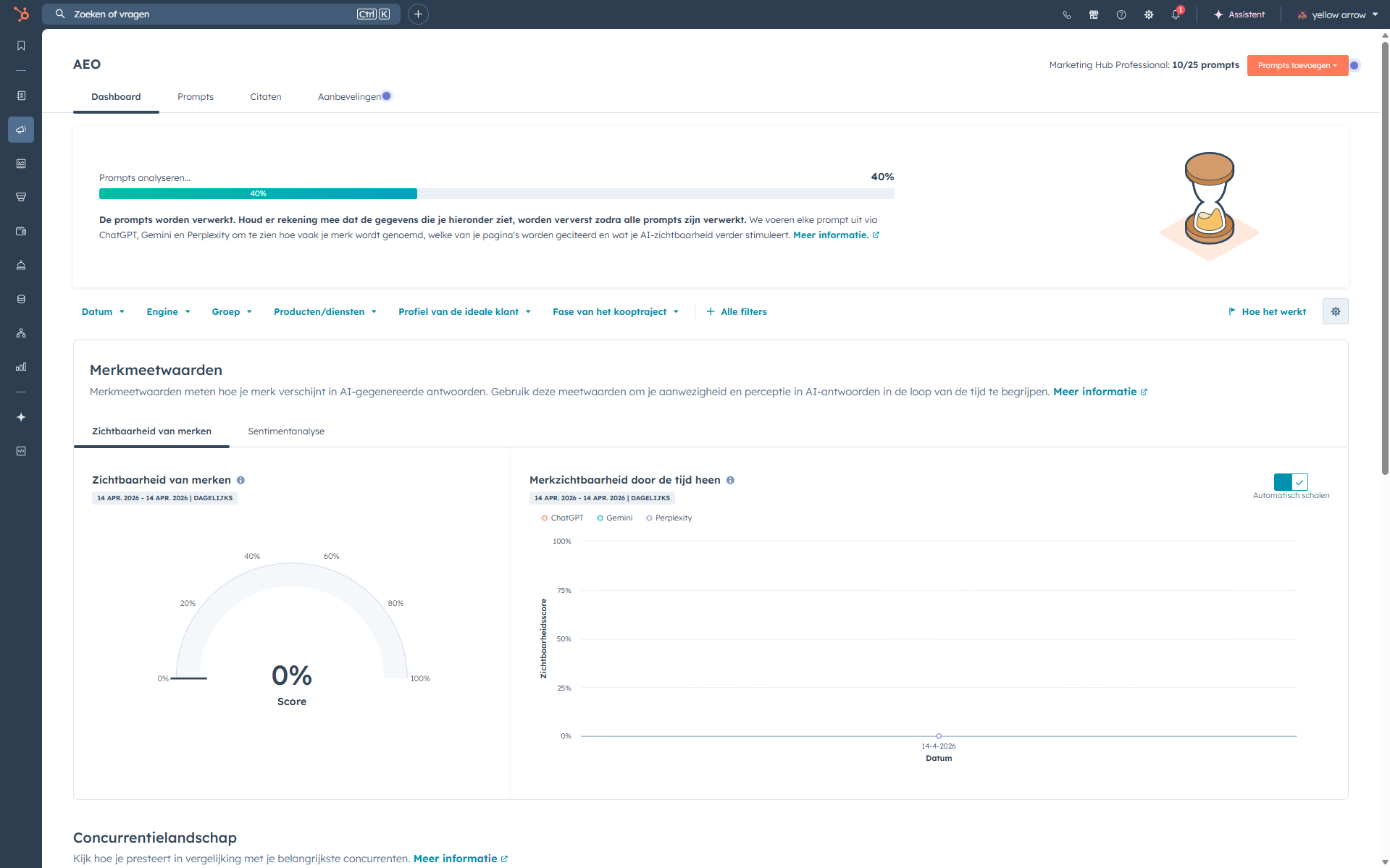
Task: Open the Automation workflows sidebar icon
Action: pyautogui.click(x=21, y=333)
